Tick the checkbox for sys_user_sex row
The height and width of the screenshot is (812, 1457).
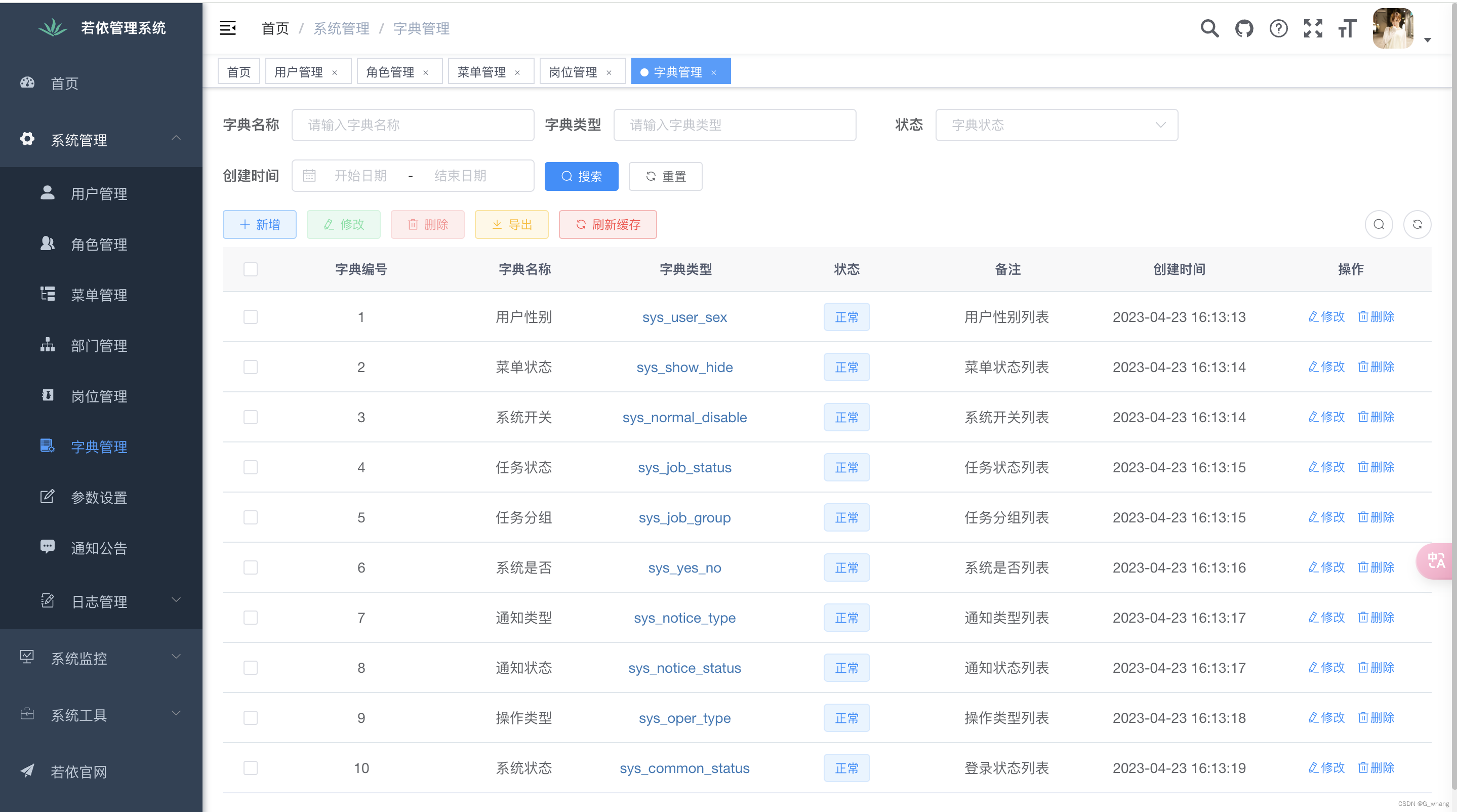pyautogui.click(x=251, y=317)
